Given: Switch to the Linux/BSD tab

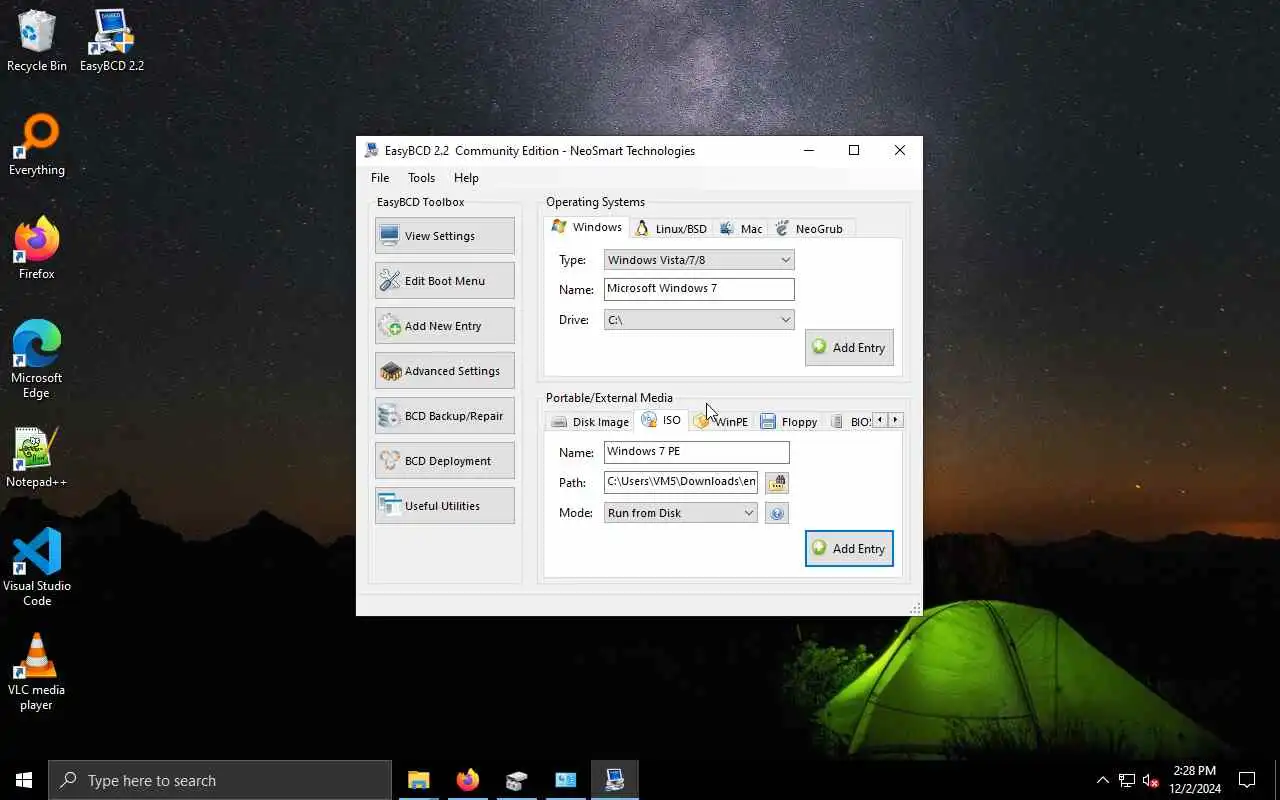Looking at the screenshot, I should [x=671, y=229].
